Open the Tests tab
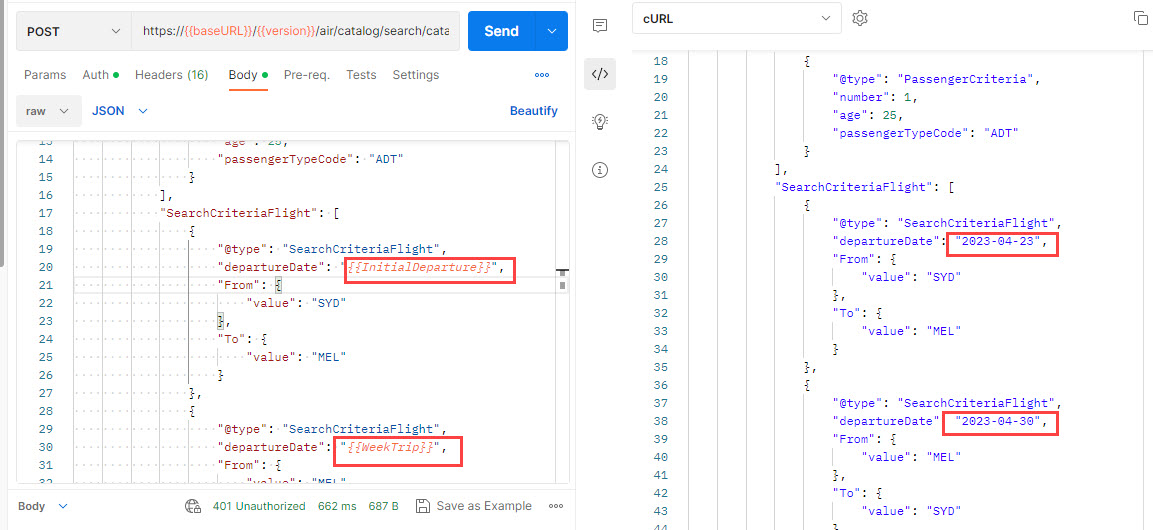 [361, 75]
